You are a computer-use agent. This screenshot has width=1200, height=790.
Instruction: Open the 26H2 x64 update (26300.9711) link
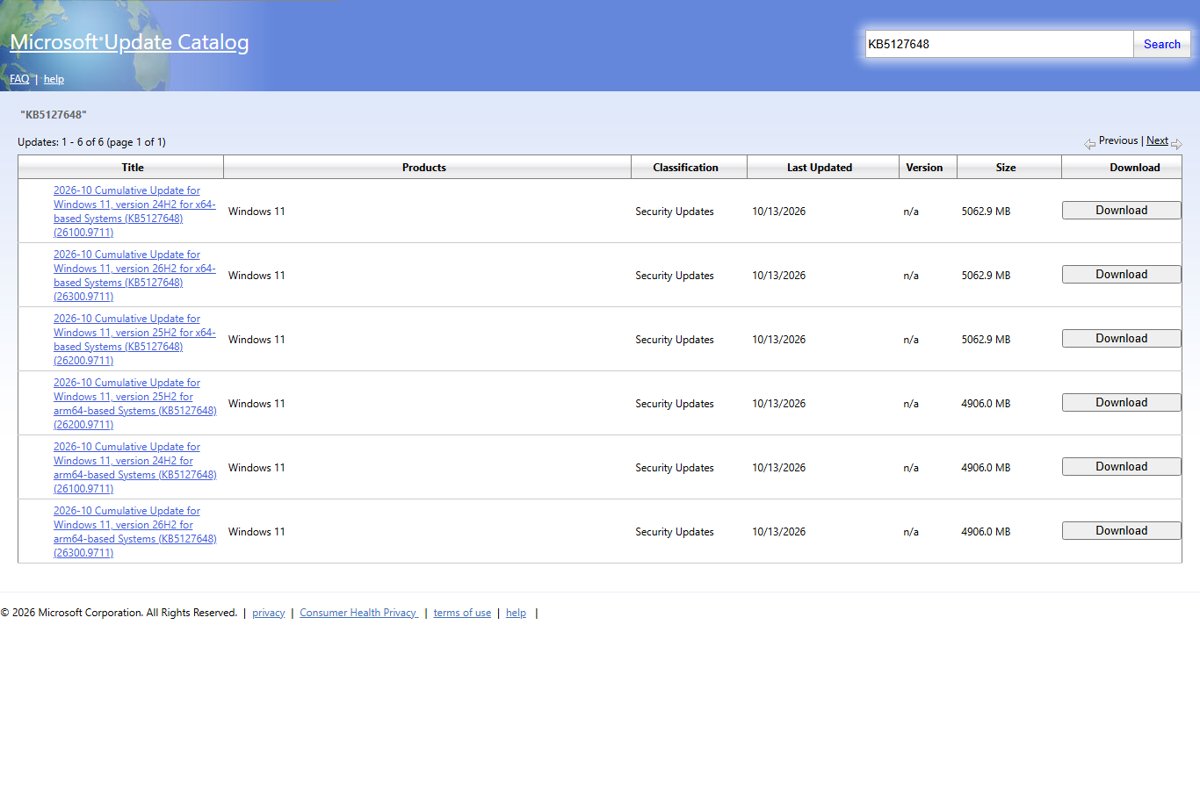(135, 275)
